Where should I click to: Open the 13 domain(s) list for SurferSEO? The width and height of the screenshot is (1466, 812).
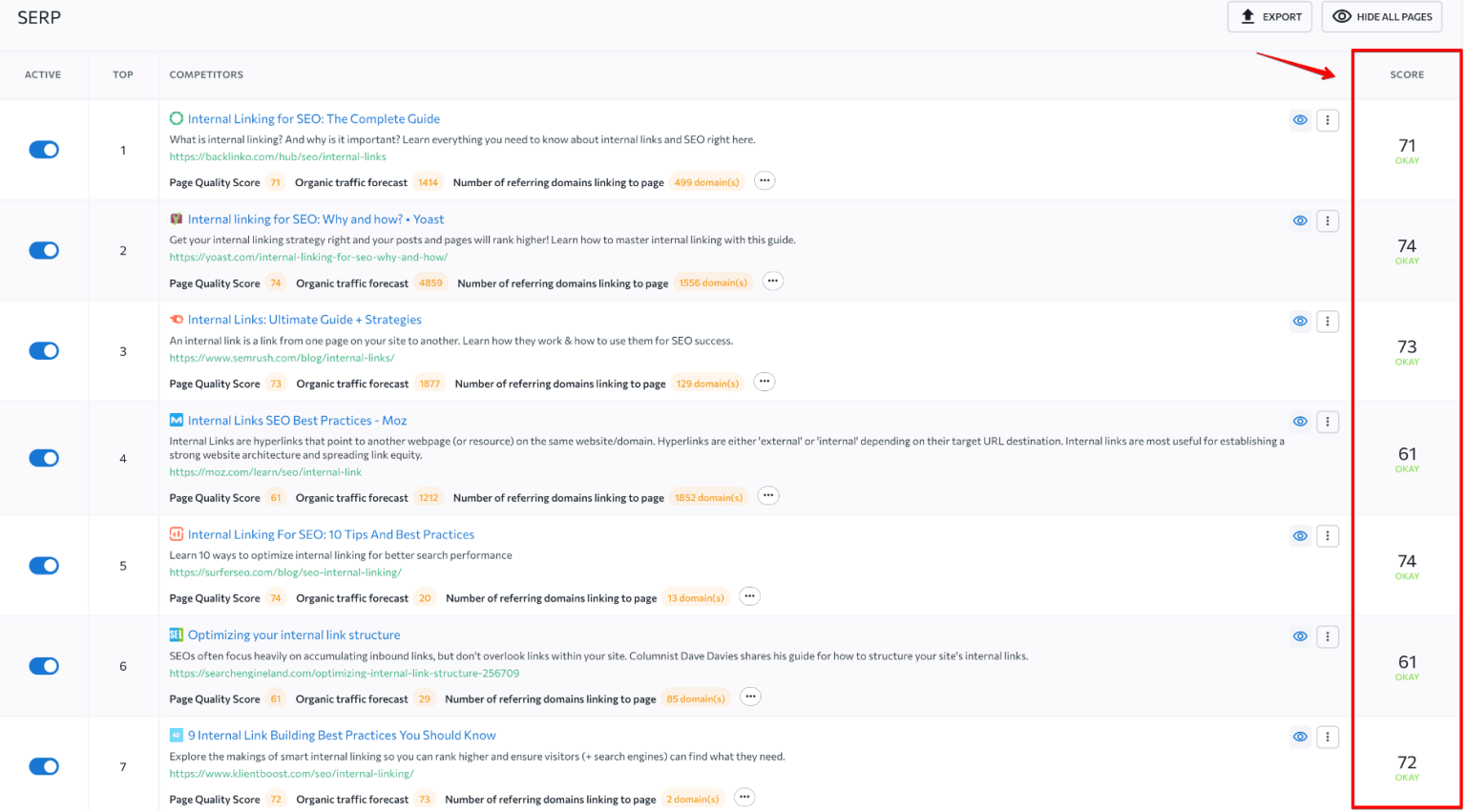point(695,597)
